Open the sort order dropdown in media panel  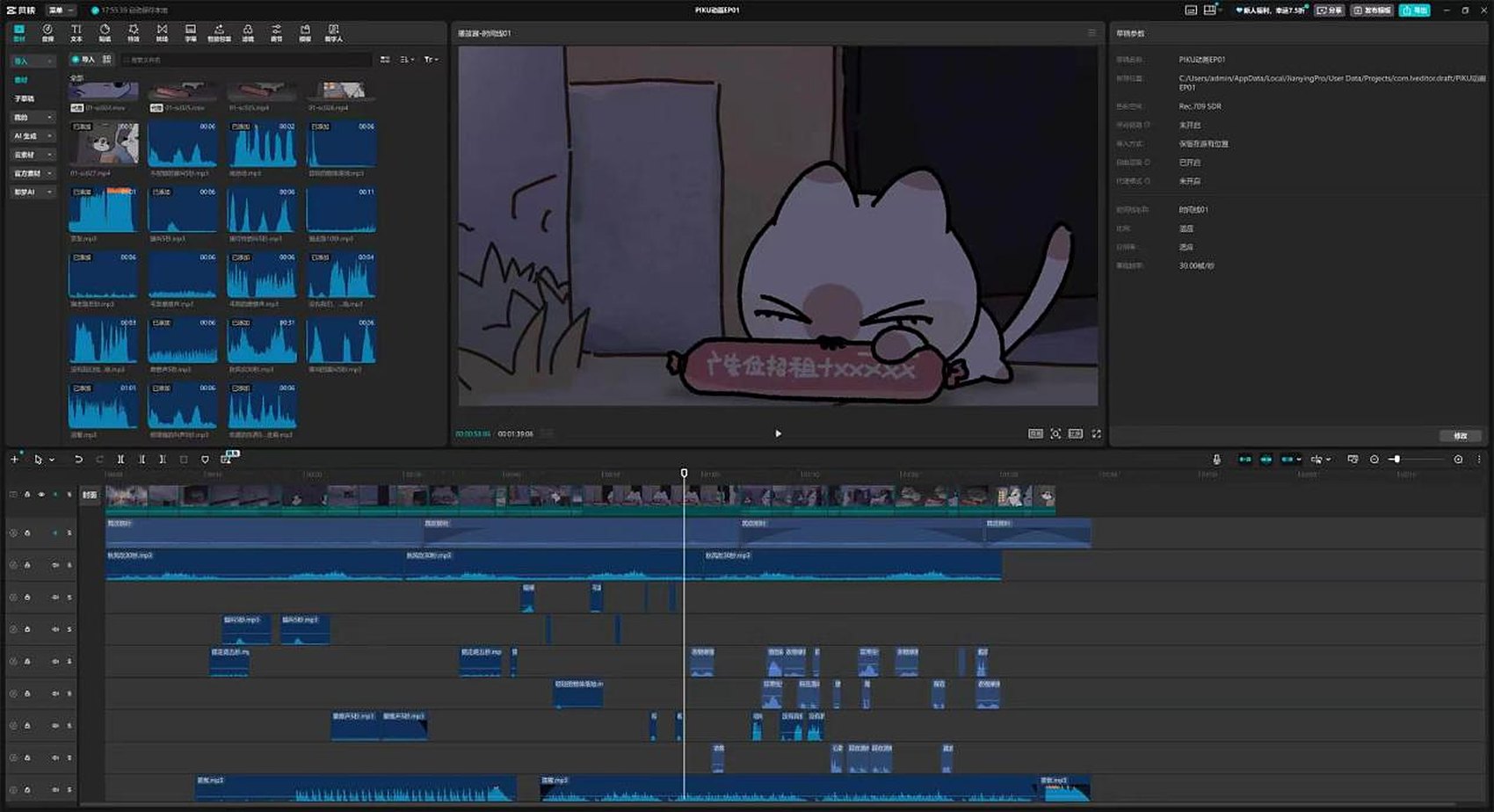(x=407, y=60)
